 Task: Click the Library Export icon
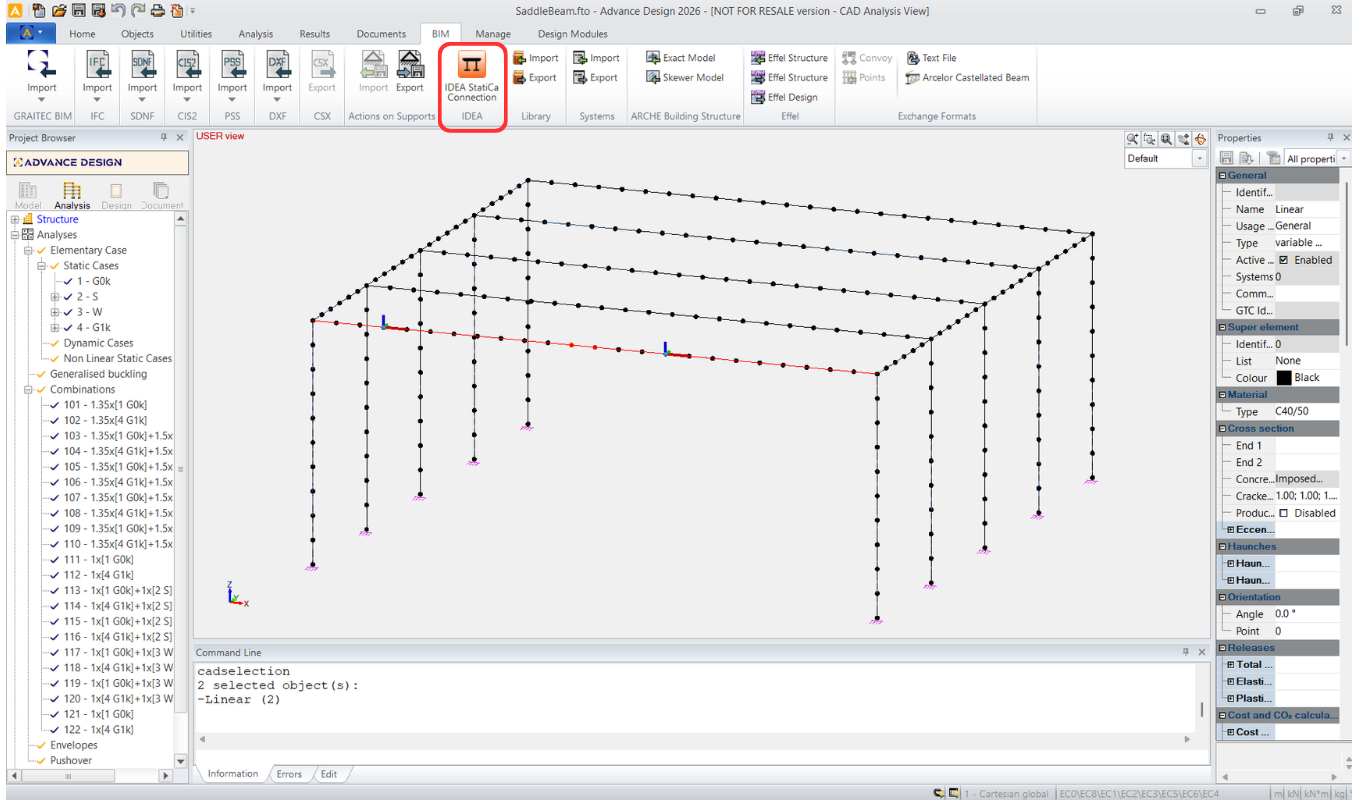pyautogui.click(x=520, y=77)
